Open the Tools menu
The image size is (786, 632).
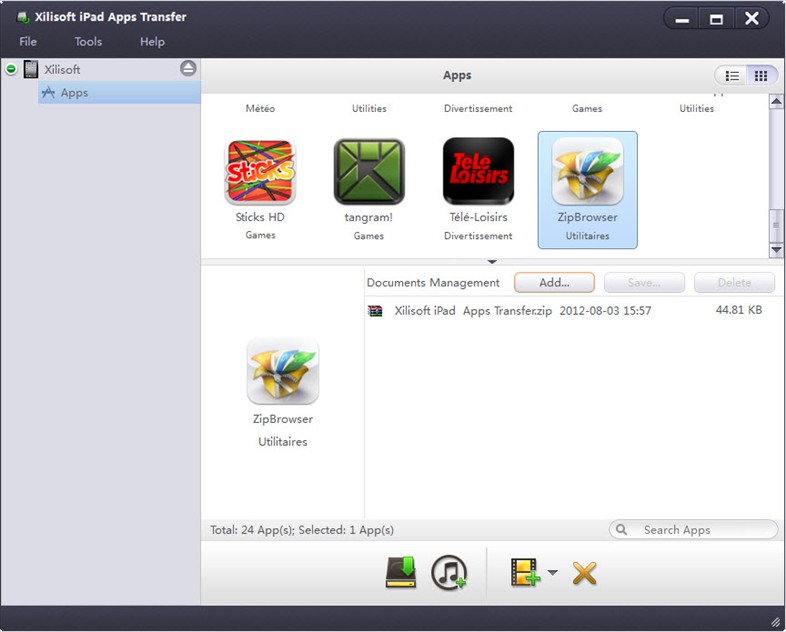click(88, 42)
